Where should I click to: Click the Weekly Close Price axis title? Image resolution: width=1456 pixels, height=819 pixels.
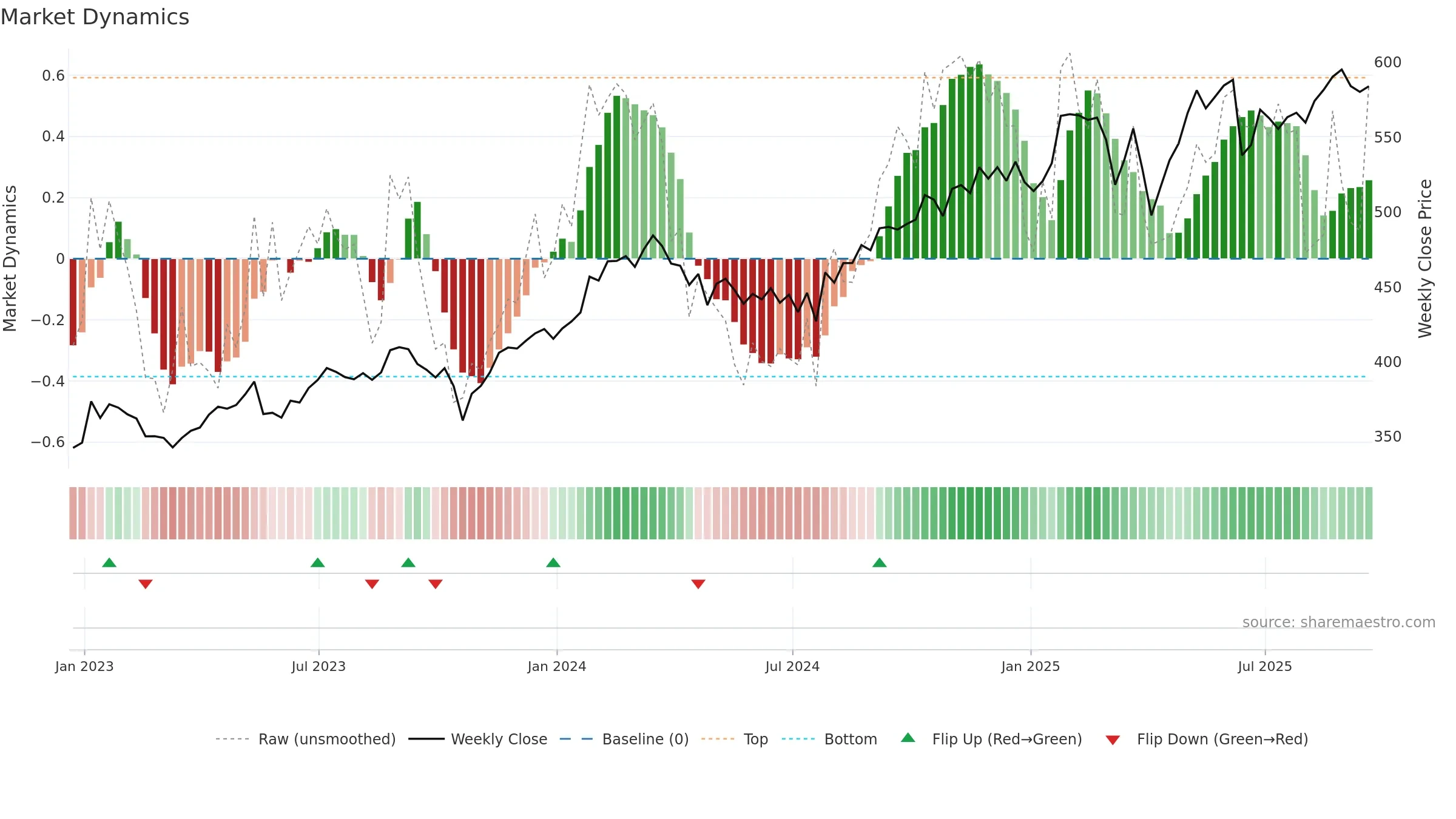1425,258
